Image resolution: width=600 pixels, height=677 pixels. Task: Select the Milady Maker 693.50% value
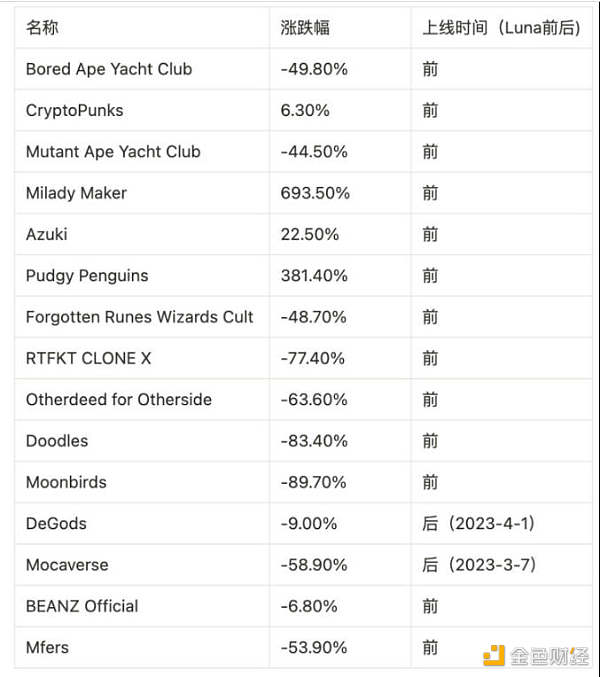315,193
